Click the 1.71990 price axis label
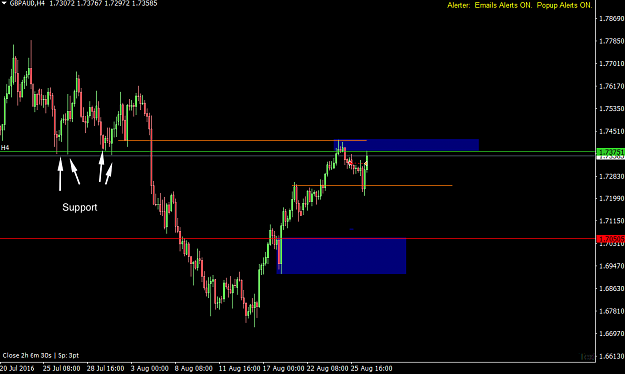 [x=611, y=198]
